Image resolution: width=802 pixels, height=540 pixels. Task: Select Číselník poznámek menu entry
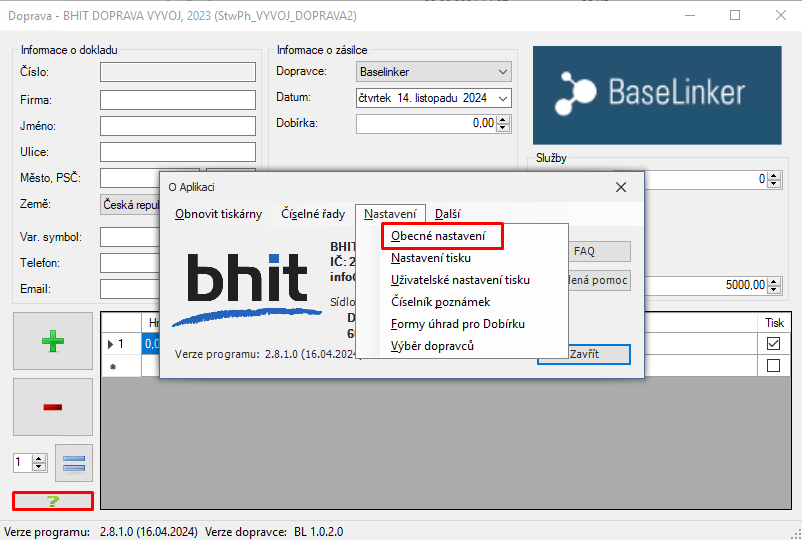coord(441,302)
